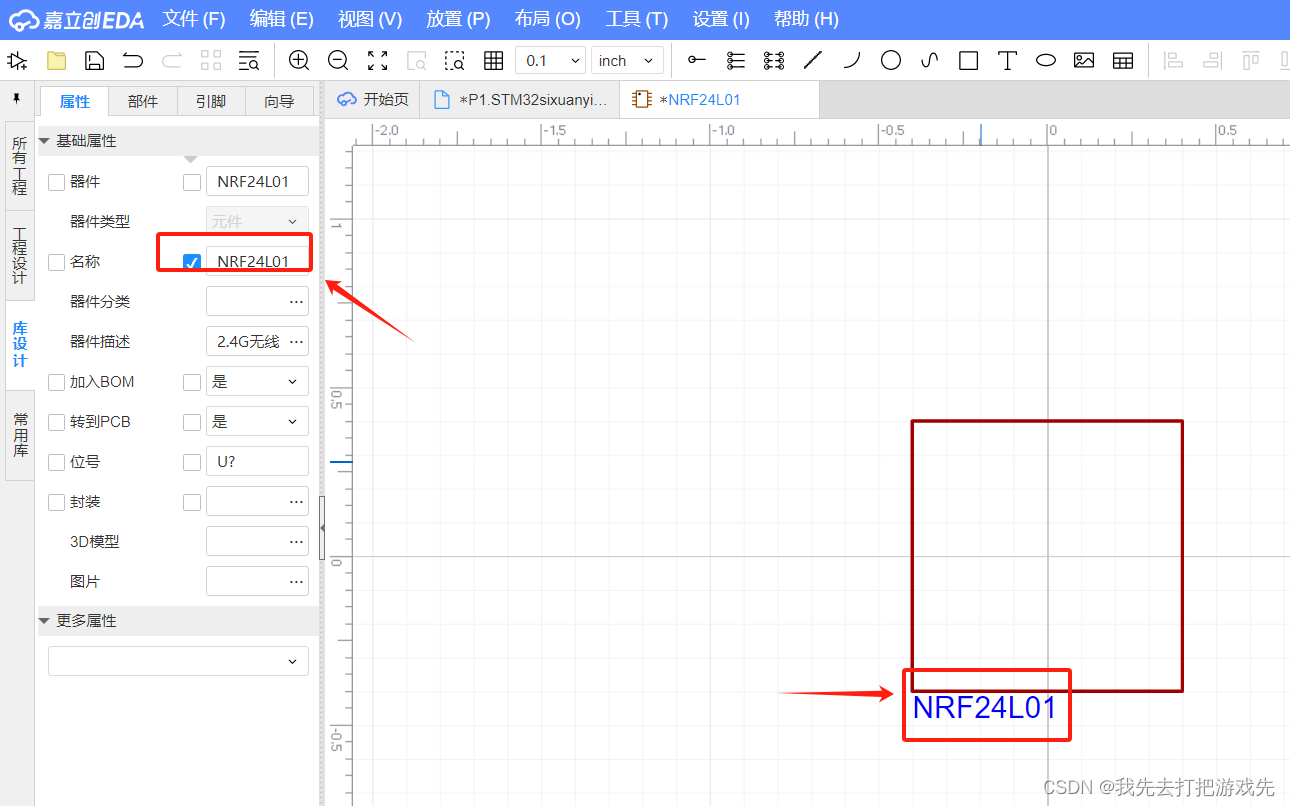Open the 布局 (O) menu
1290x806 pixels.
(547, 19)
